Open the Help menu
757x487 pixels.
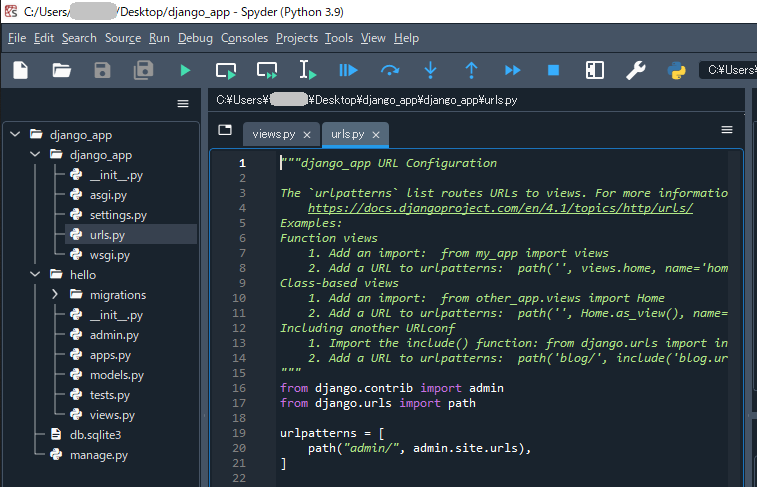407,38
